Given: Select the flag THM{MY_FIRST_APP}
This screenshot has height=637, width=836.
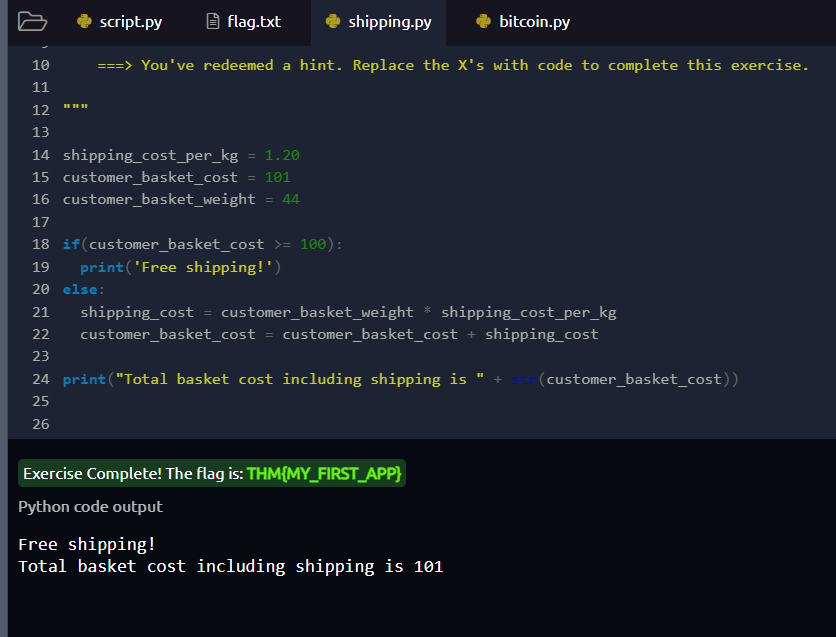Looking at the screenshot, I should [324, 473].
